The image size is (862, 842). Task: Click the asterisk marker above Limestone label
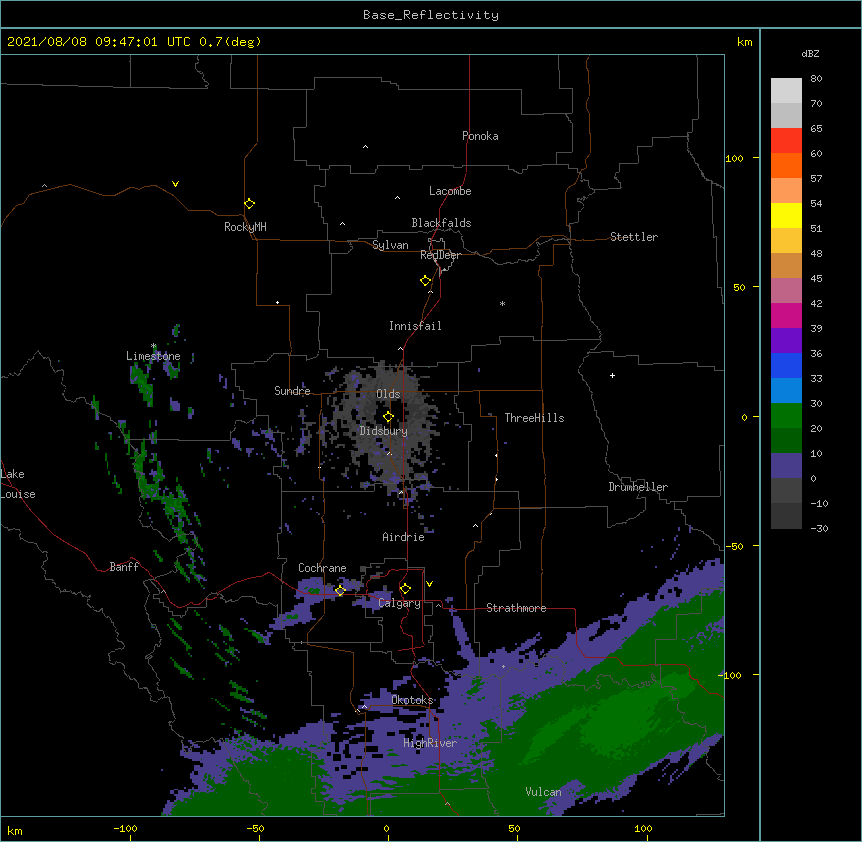154,346
